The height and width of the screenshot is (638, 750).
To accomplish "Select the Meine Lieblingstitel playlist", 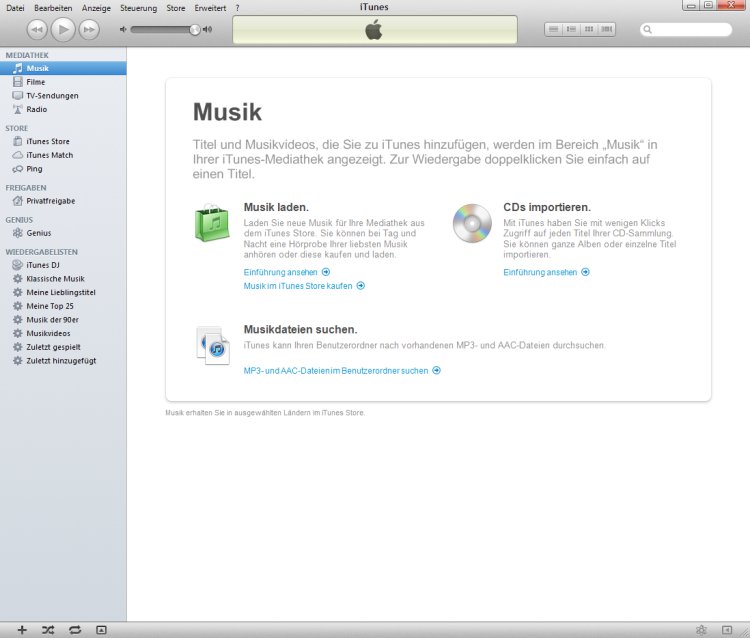I will [63, 292].
